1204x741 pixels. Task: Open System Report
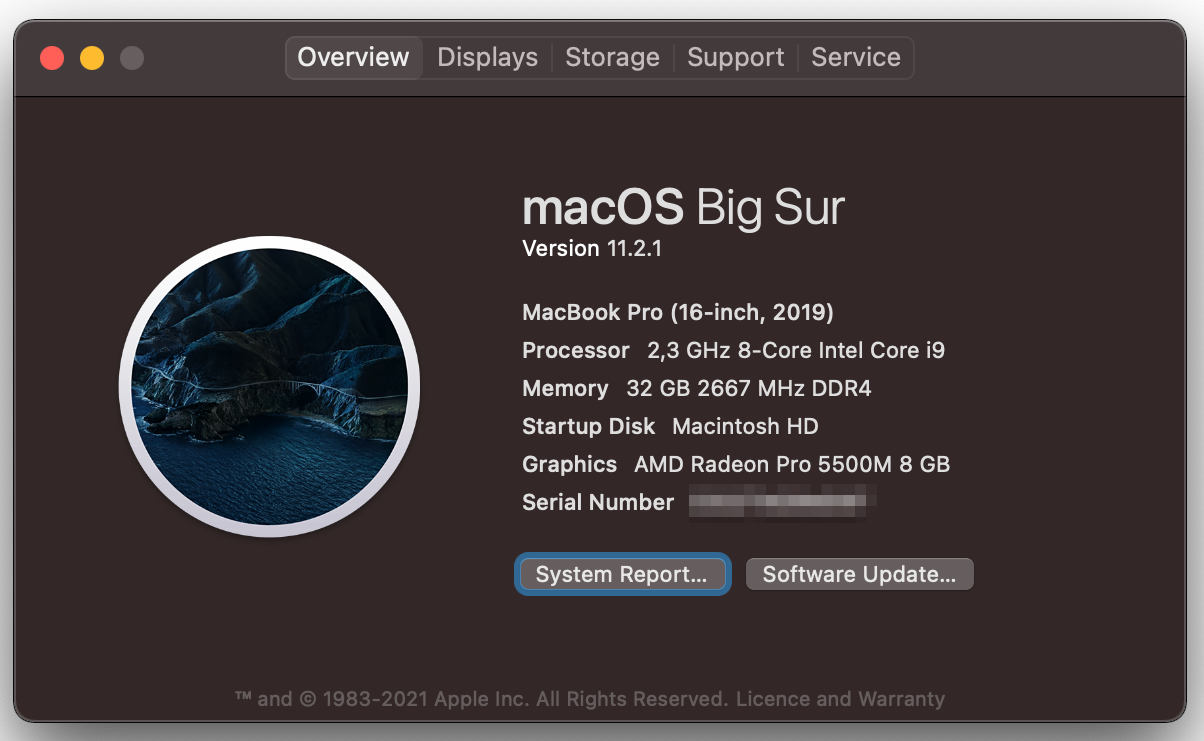(621, 574)
